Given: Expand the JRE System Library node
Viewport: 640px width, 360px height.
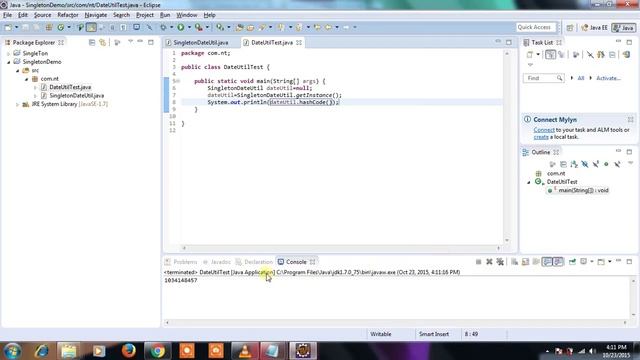Looking at the screenshot, I should click(x=18, y=104).
